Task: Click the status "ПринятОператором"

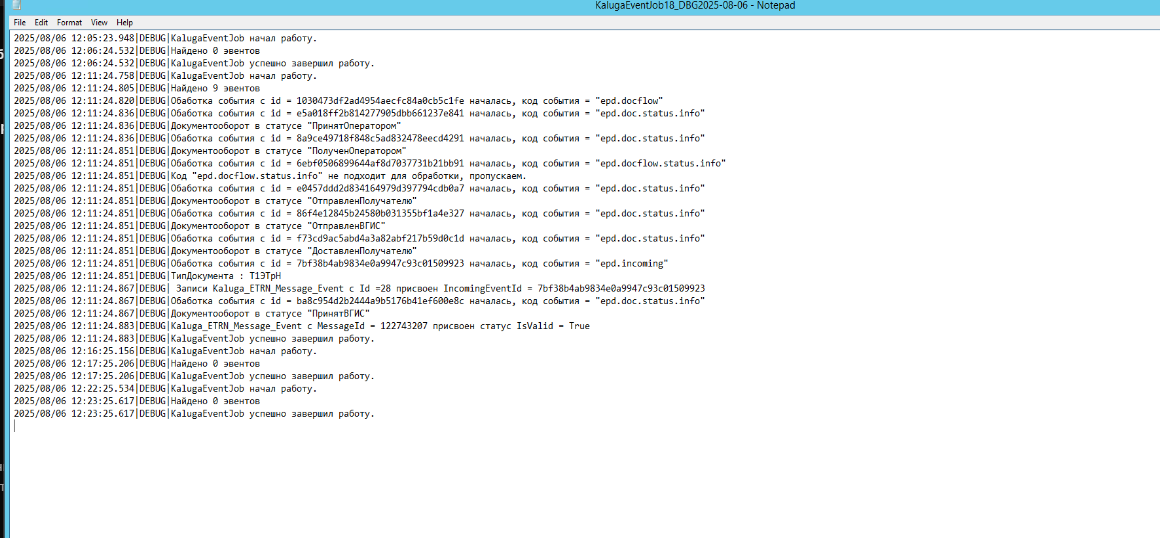Action: click(x=353, y=126)
